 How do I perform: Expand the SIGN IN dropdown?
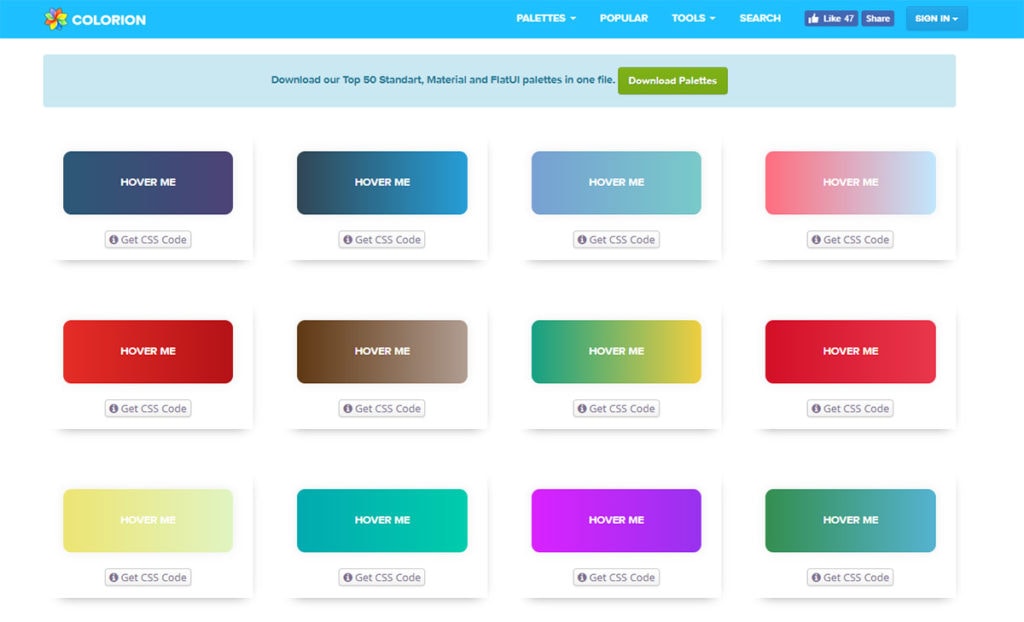(x=936, y=18)
